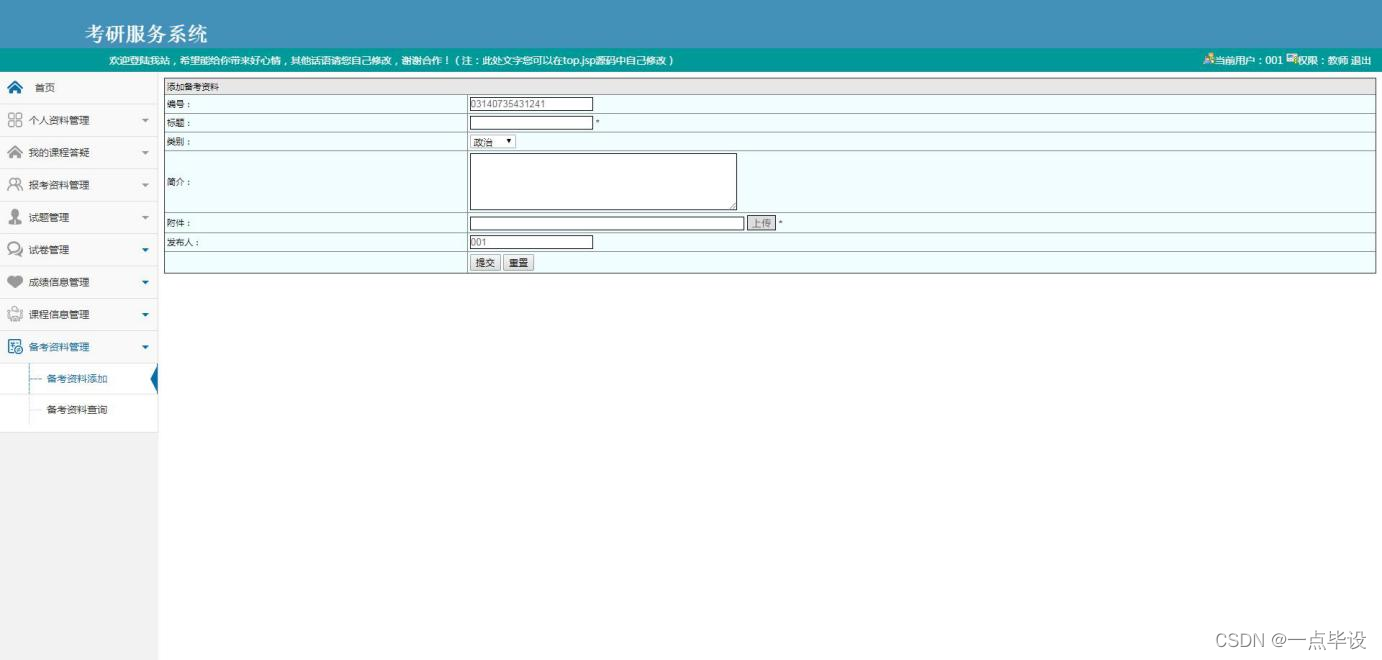The height and width of the screenshot is (660, 1382).
Task: Click the 考研服务系统 site title
Action: (146, 34)
